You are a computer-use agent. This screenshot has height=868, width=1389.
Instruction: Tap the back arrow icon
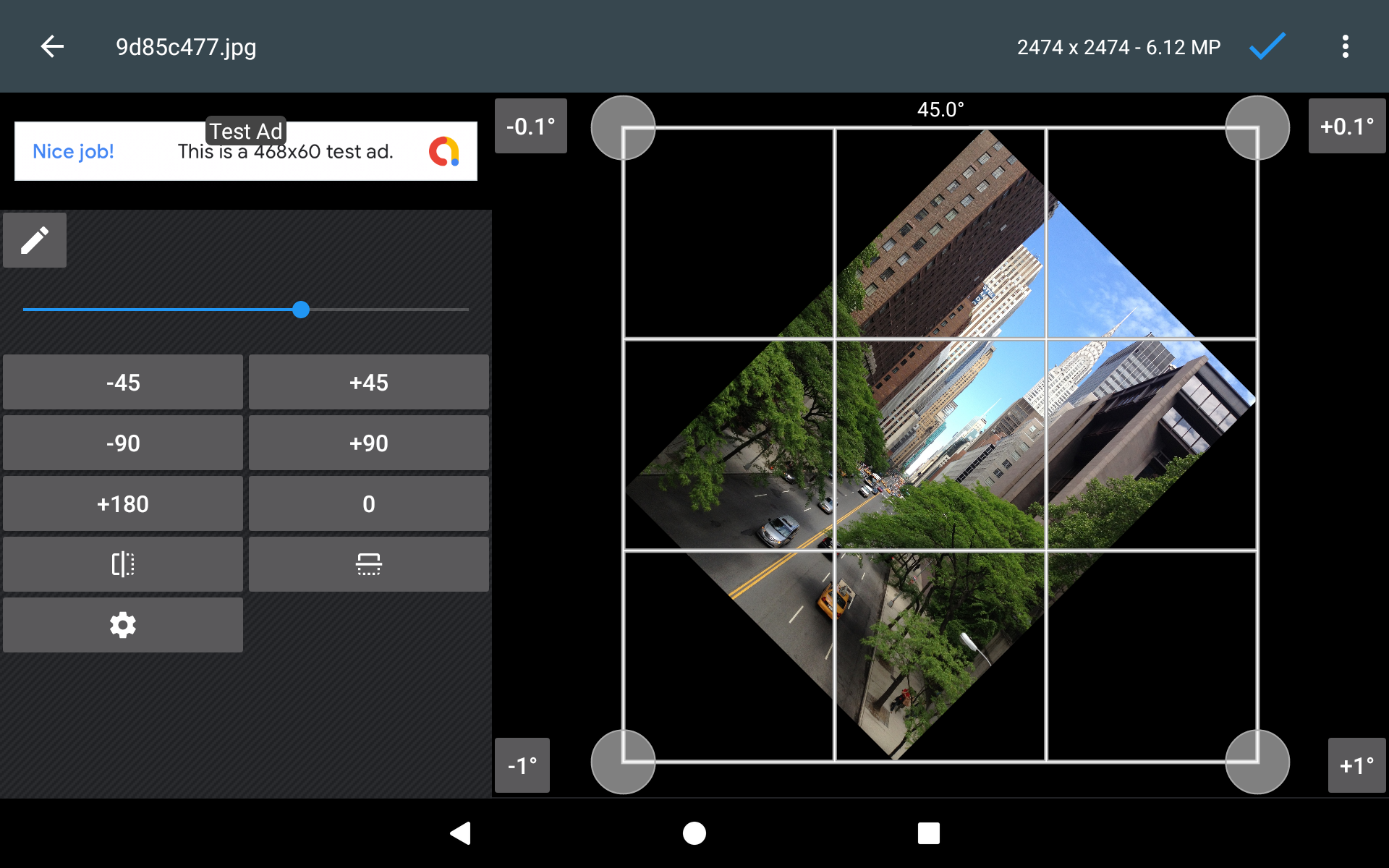[x=52, y=47]
